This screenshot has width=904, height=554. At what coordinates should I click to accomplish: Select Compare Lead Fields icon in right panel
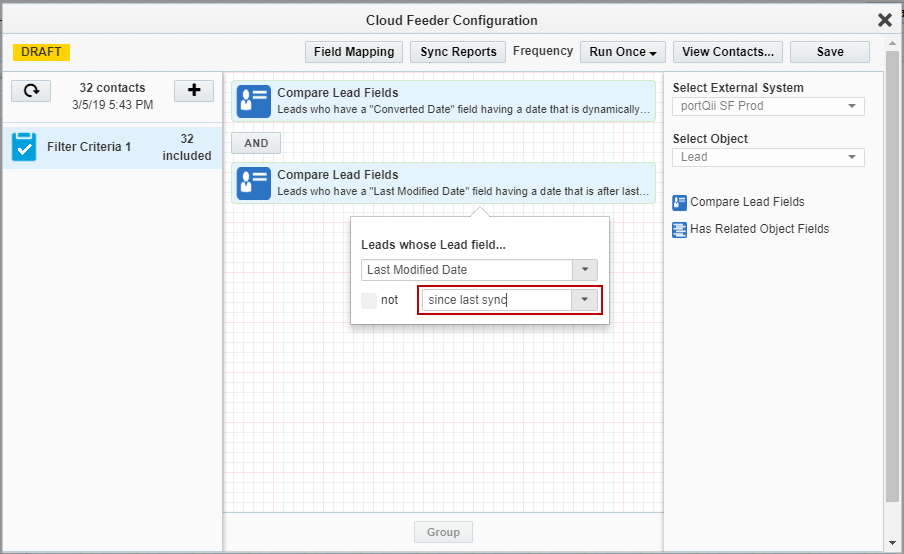click(x=680, y=202)
